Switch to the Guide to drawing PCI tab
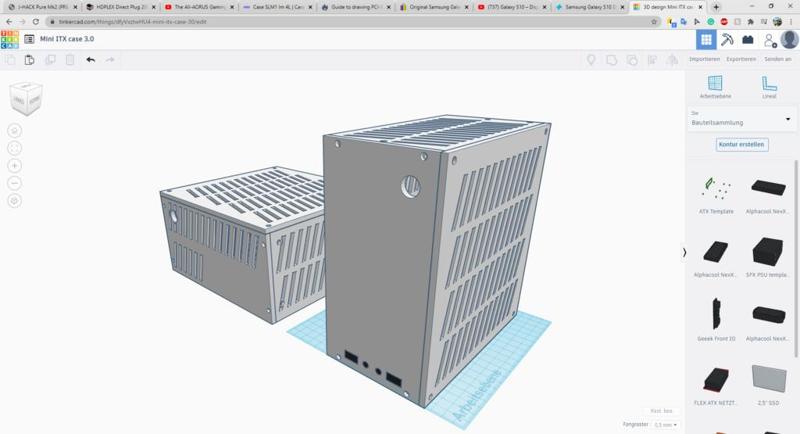The image size is (800, 434). pyautogui.click(x=355, y=7)
